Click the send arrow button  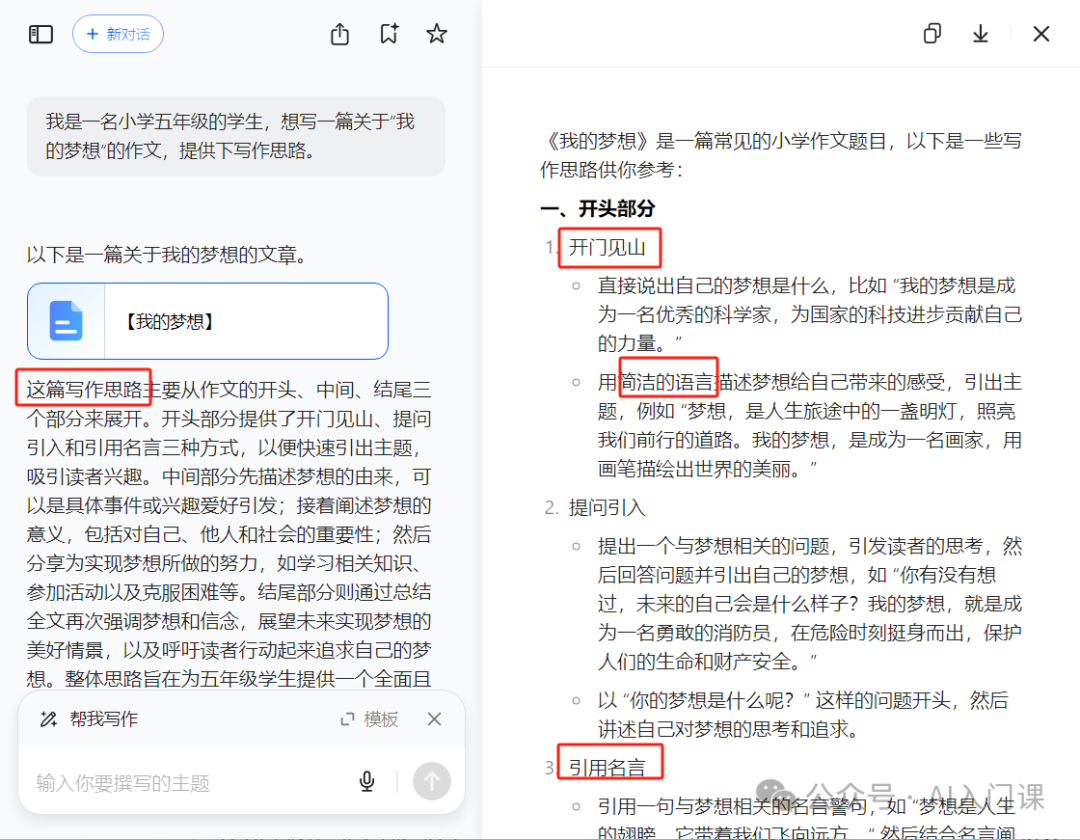(432, 781)
